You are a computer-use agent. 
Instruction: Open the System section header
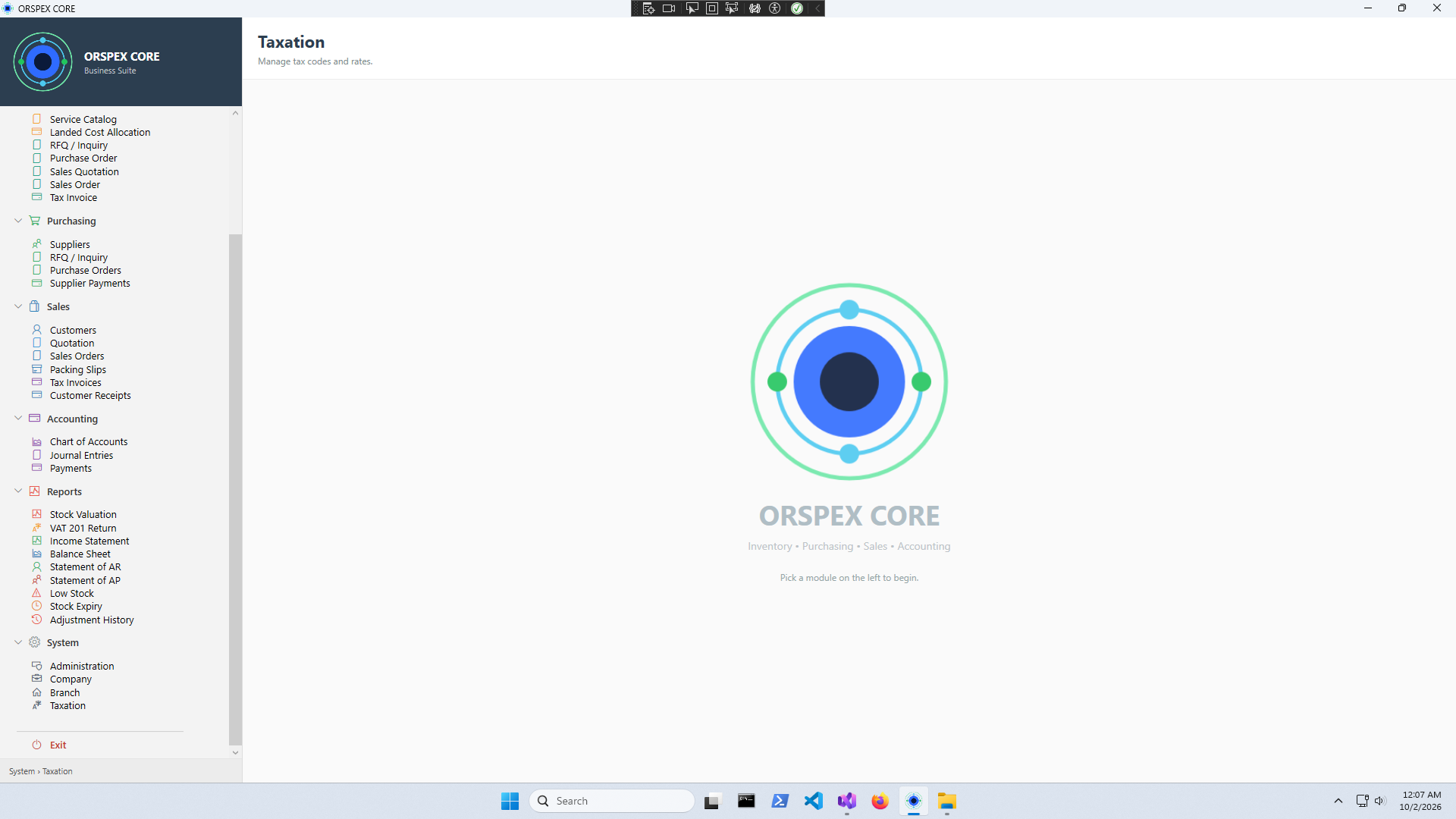63,642
